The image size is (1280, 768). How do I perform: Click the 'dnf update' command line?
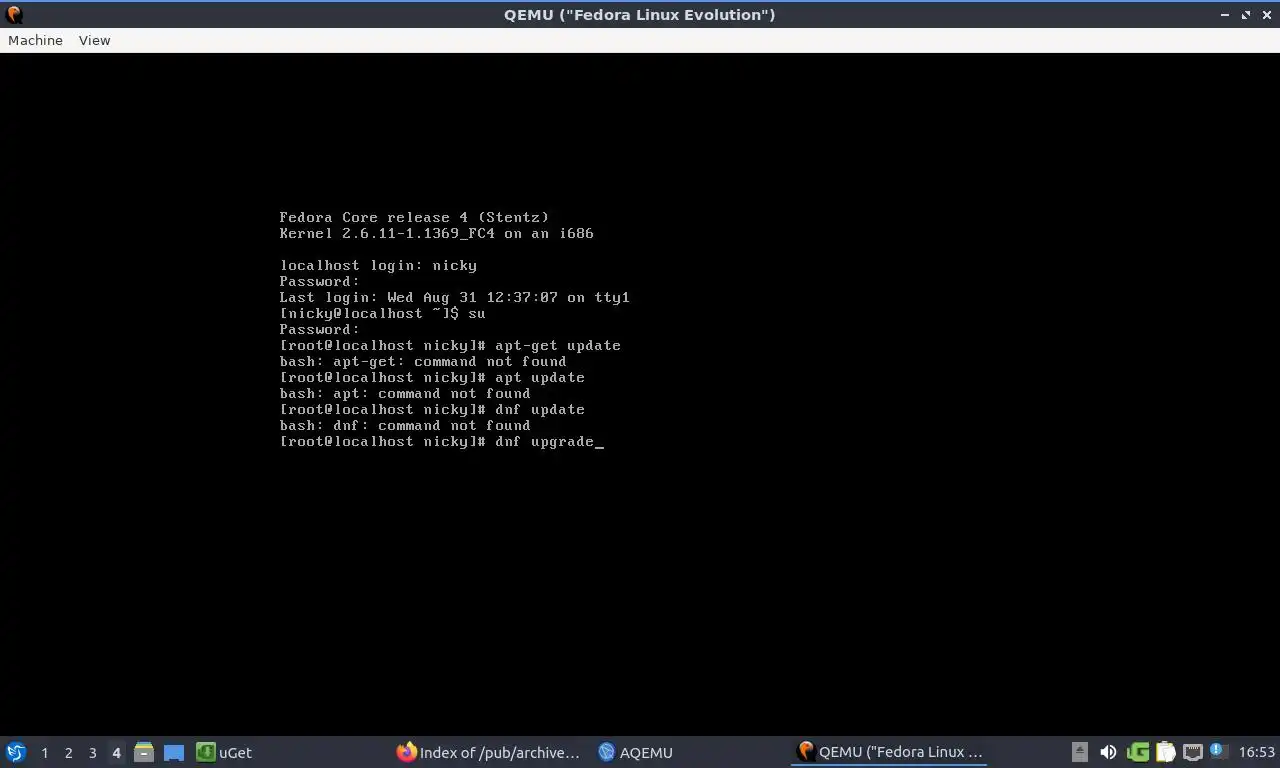(x=432, y=409)
